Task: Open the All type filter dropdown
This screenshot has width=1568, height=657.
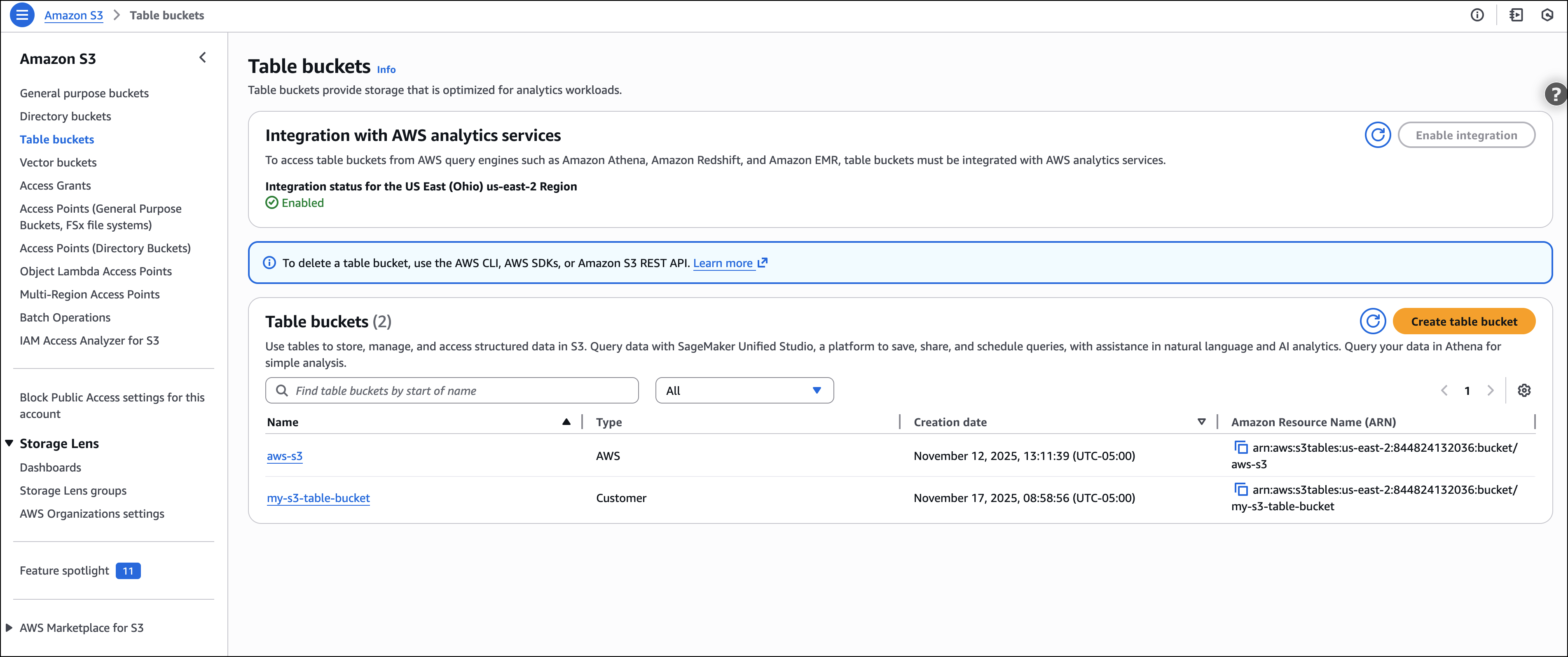Action: (744, 390)
